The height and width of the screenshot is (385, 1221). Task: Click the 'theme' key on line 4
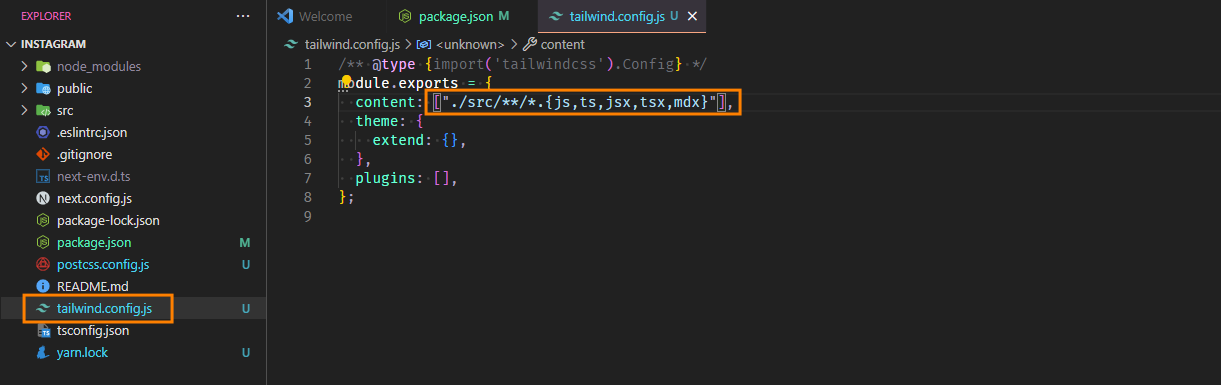pos(376,121)
